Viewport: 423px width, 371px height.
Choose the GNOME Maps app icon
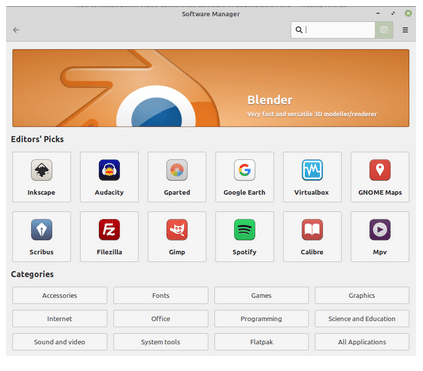coord(380,170)
